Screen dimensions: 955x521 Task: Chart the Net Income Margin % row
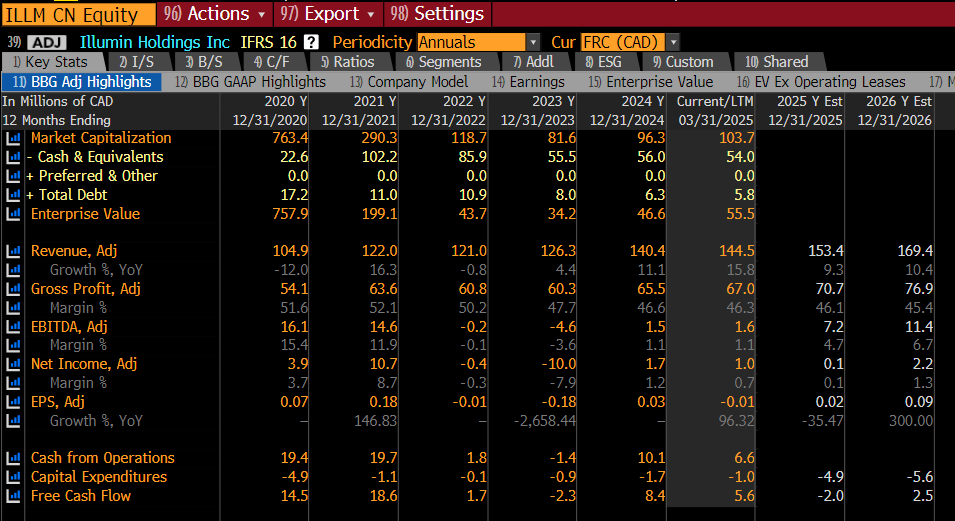(x=13, y=383)
